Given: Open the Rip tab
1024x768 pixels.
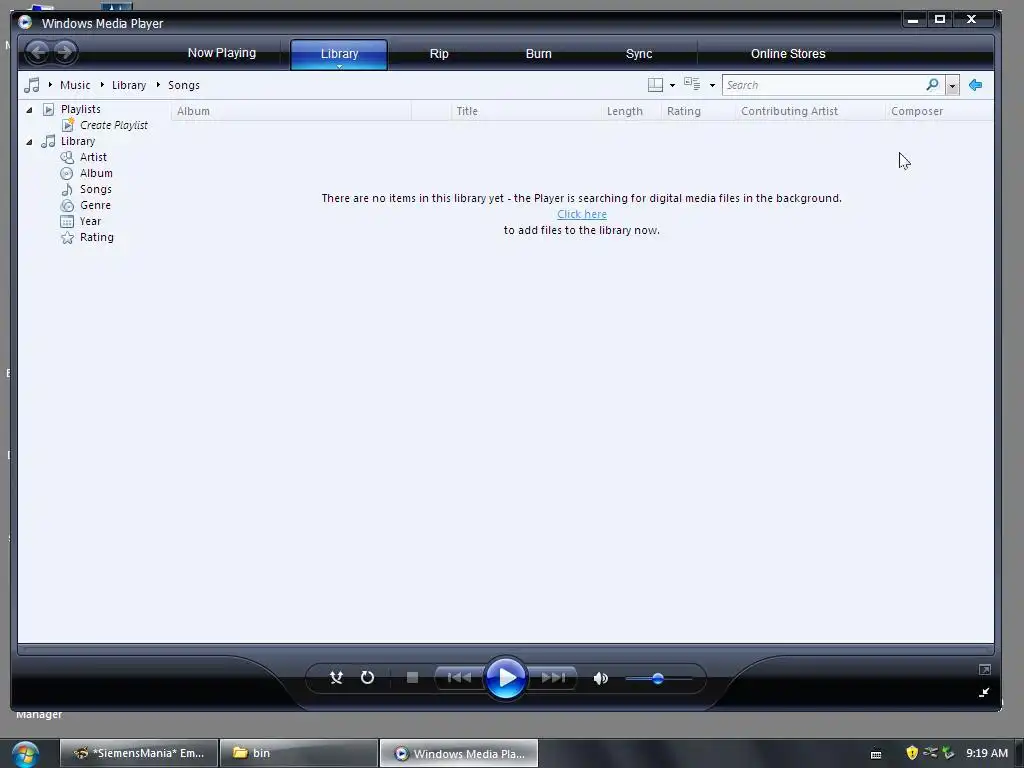Looking at the screenshot, I should coord(439,54).
